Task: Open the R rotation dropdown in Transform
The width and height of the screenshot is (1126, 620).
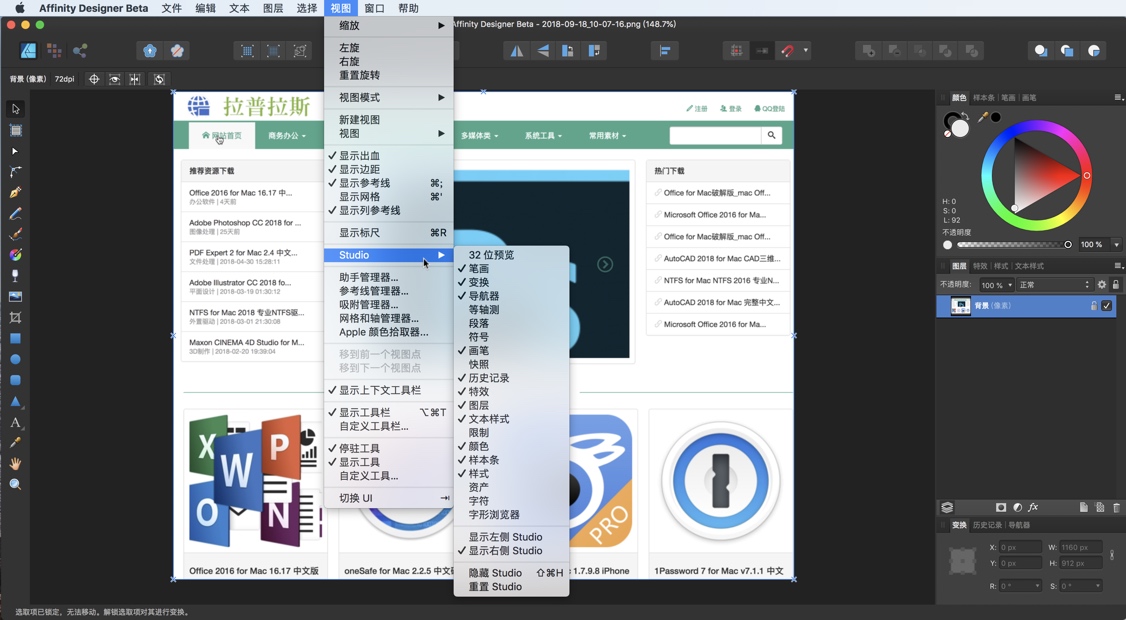Action: 1037,586
